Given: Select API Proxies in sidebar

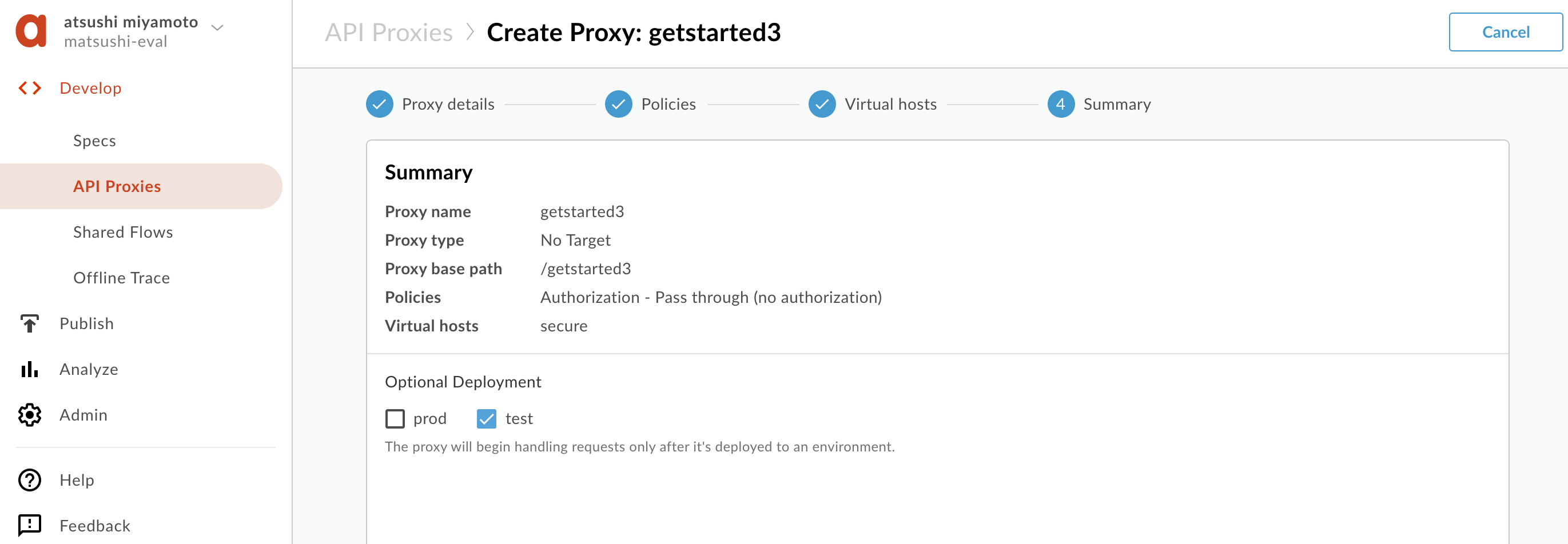Looking at the screenshot, I should click(x=117, y=186).
